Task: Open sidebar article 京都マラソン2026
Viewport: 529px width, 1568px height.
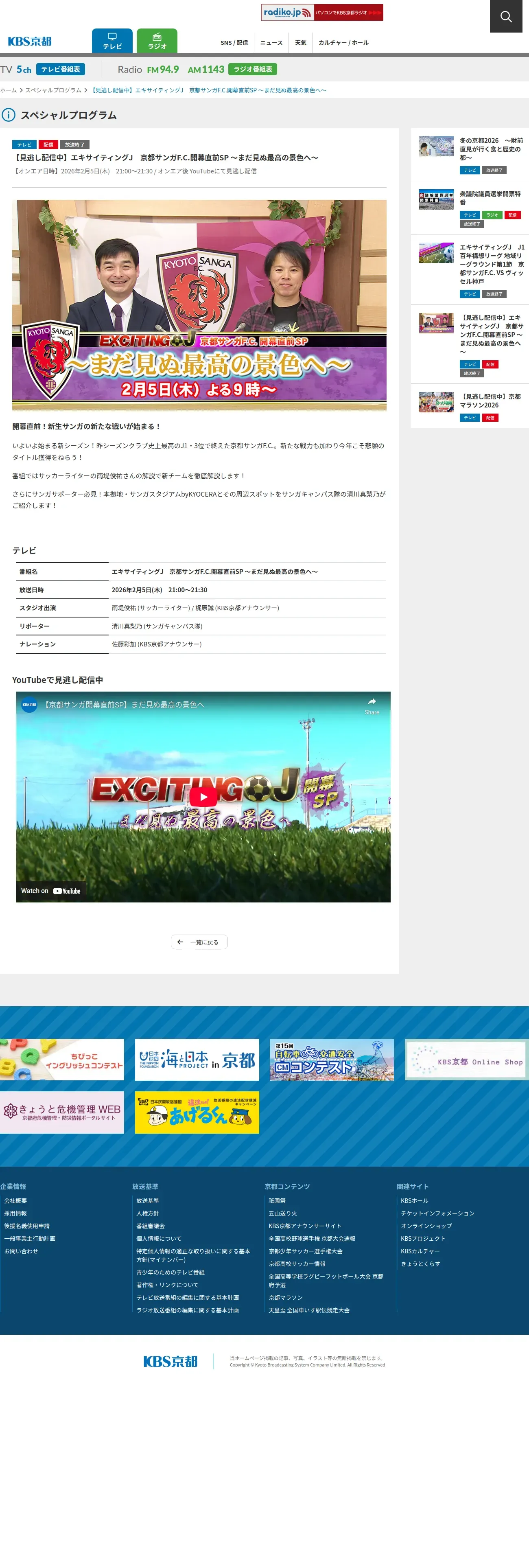Action: [490, 401]
